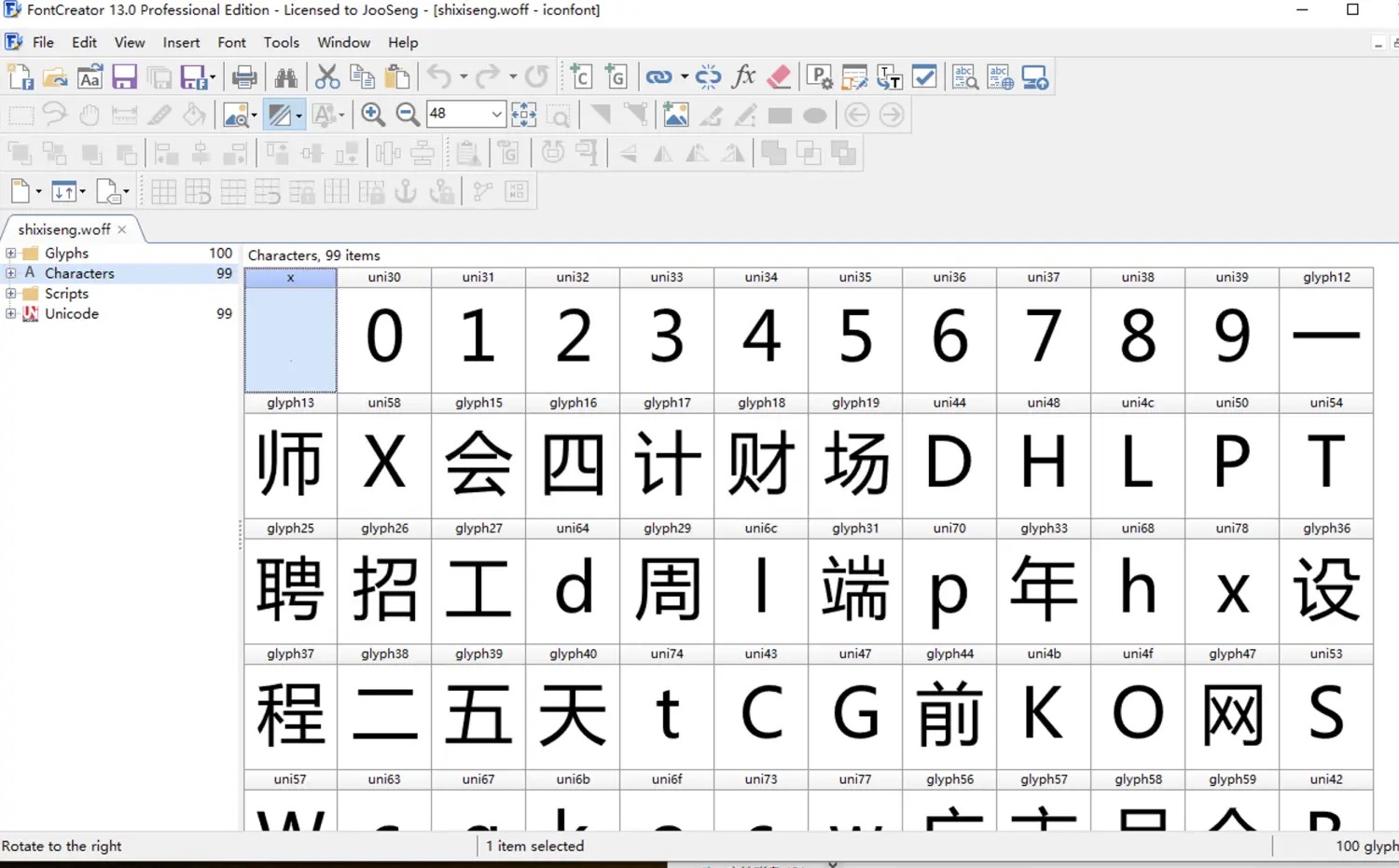Image resolution: width=1399 pixels, height=868 pixels.
Task: Click the abc preview magnifier icon
Action: click(964, 77)
